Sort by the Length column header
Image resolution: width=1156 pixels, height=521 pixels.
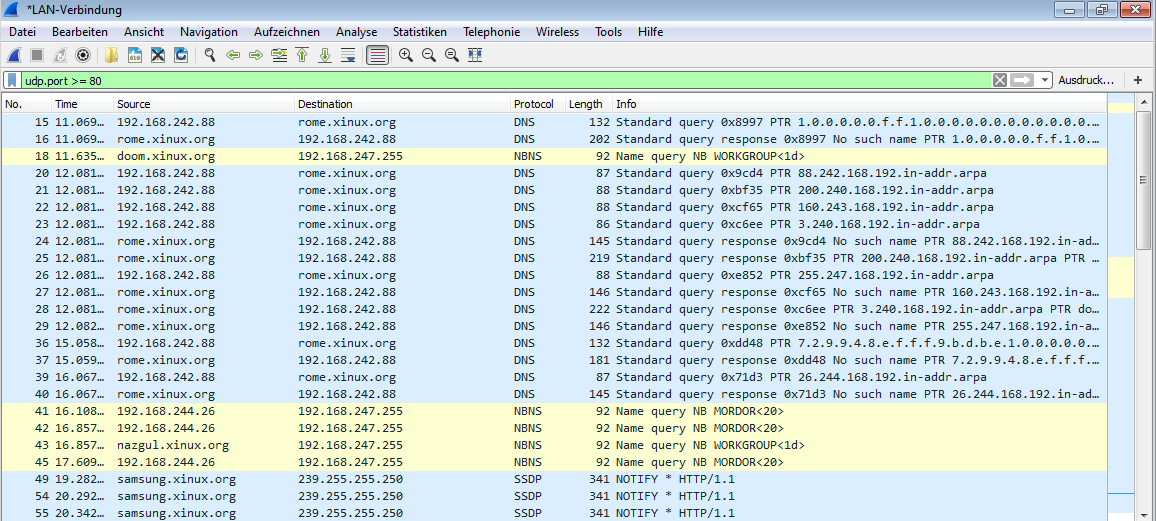[x=588, y=104]
